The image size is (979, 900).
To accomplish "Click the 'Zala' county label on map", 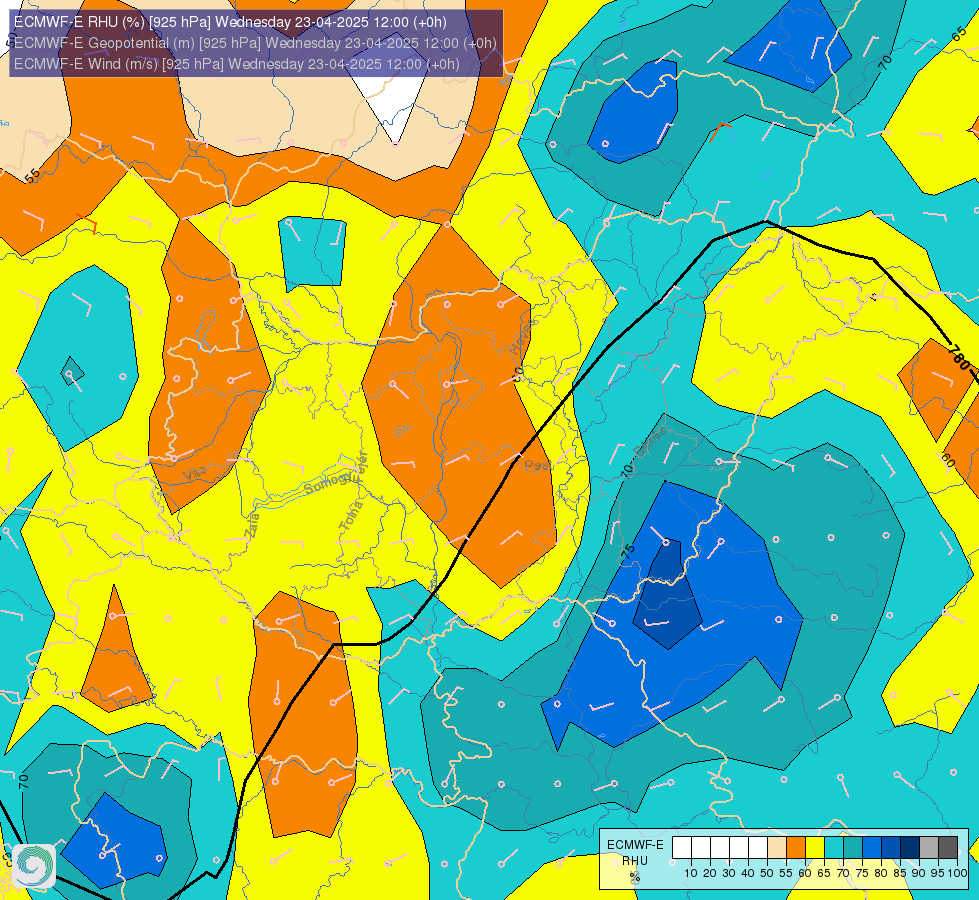I will pos(252,525).
